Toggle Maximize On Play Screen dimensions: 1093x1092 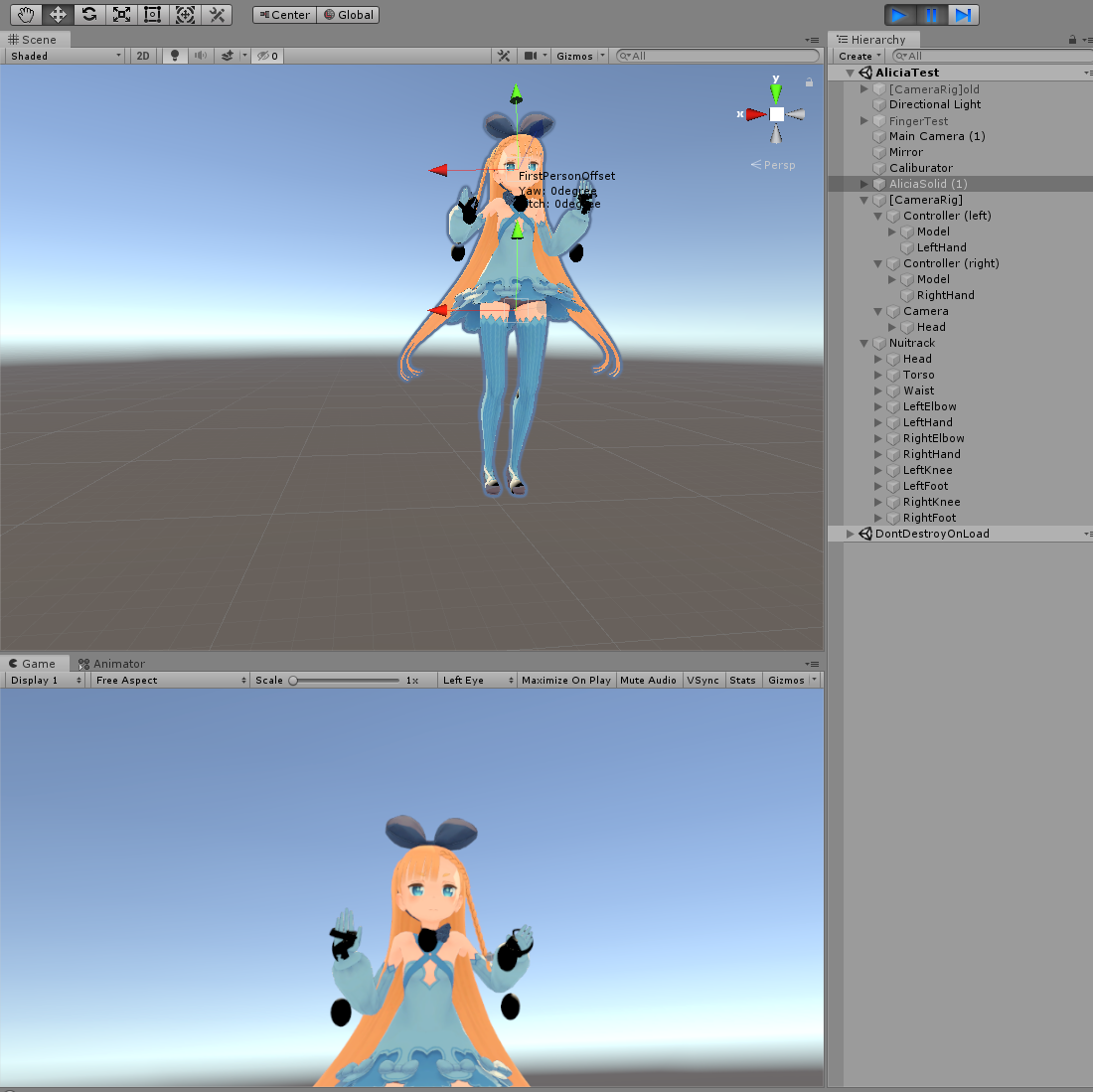566,681
